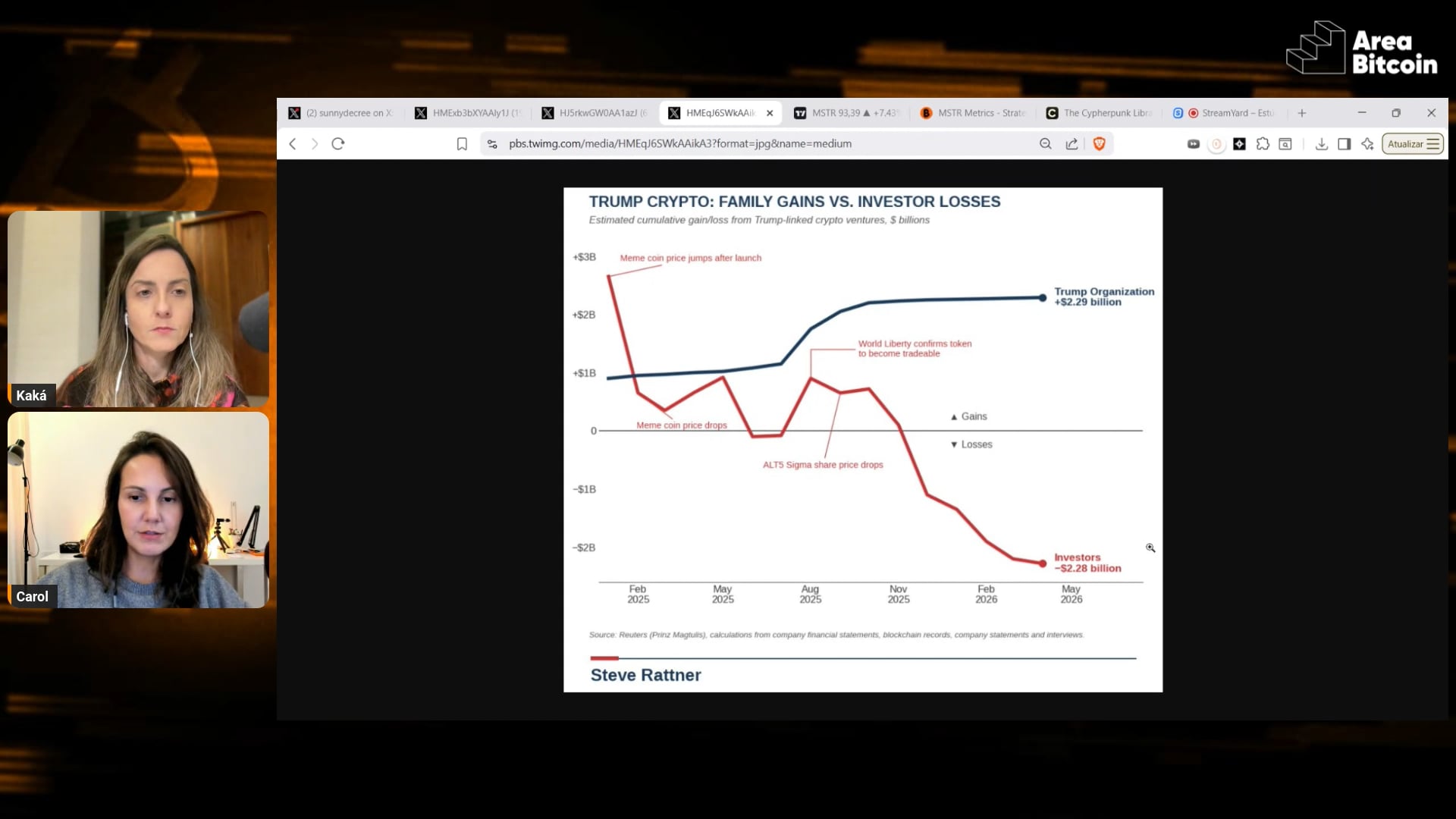Click the 'May 2026' axis label
Screen dimensions: 1456x819
click(x=1072, y=594)
